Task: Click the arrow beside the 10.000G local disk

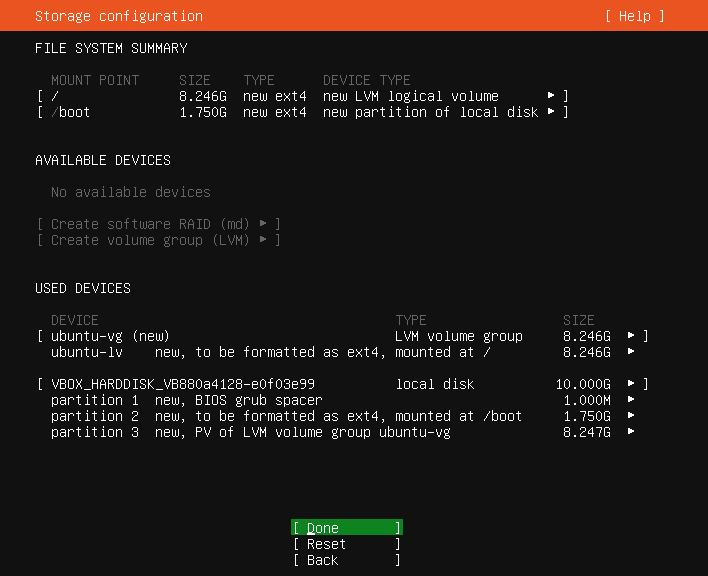Action: 631,384
